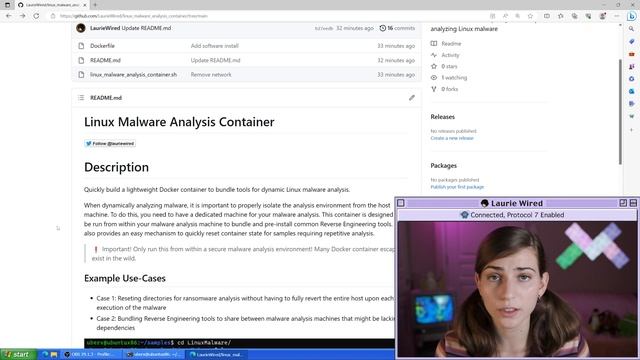This screenshot has height=360, width=640.
Task: Open the sidebar Shopping tag icon
Action: [631, 42]
